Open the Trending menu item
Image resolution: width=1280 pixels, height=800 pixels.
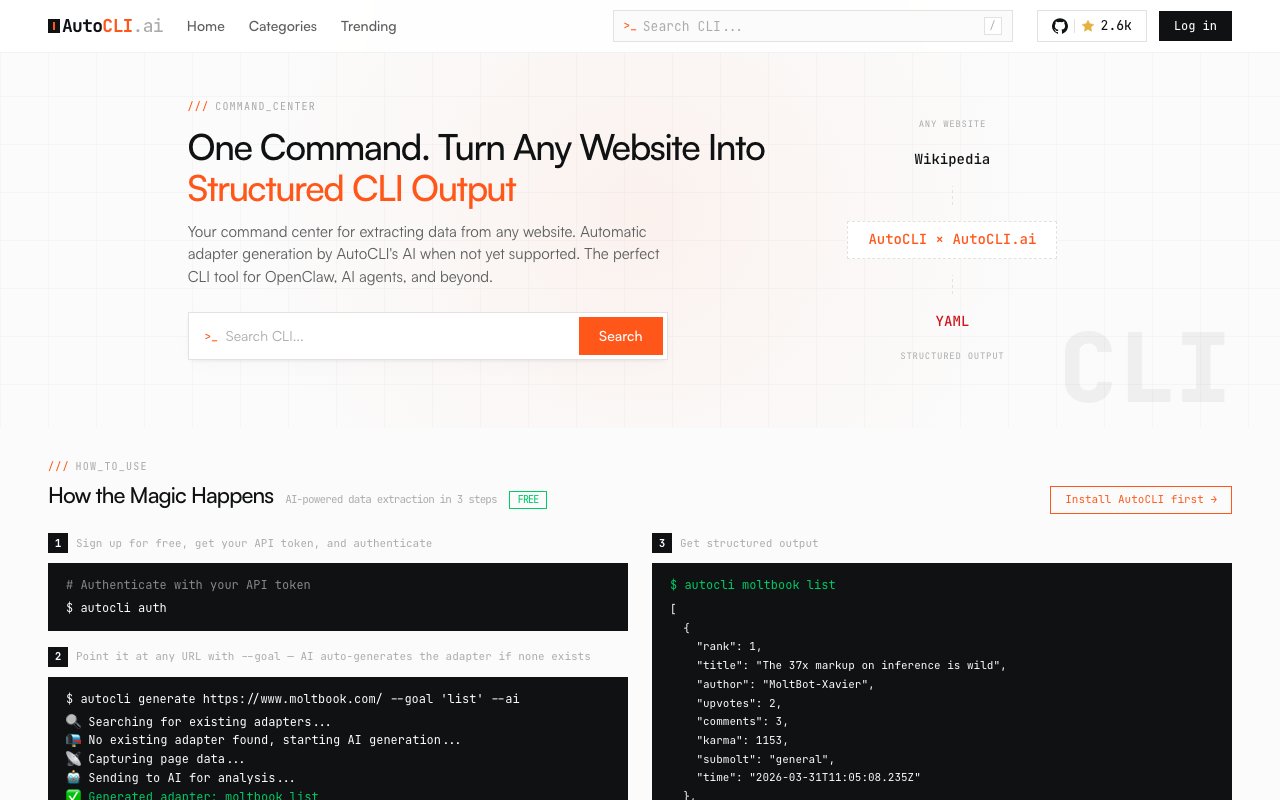coord(369,26)
